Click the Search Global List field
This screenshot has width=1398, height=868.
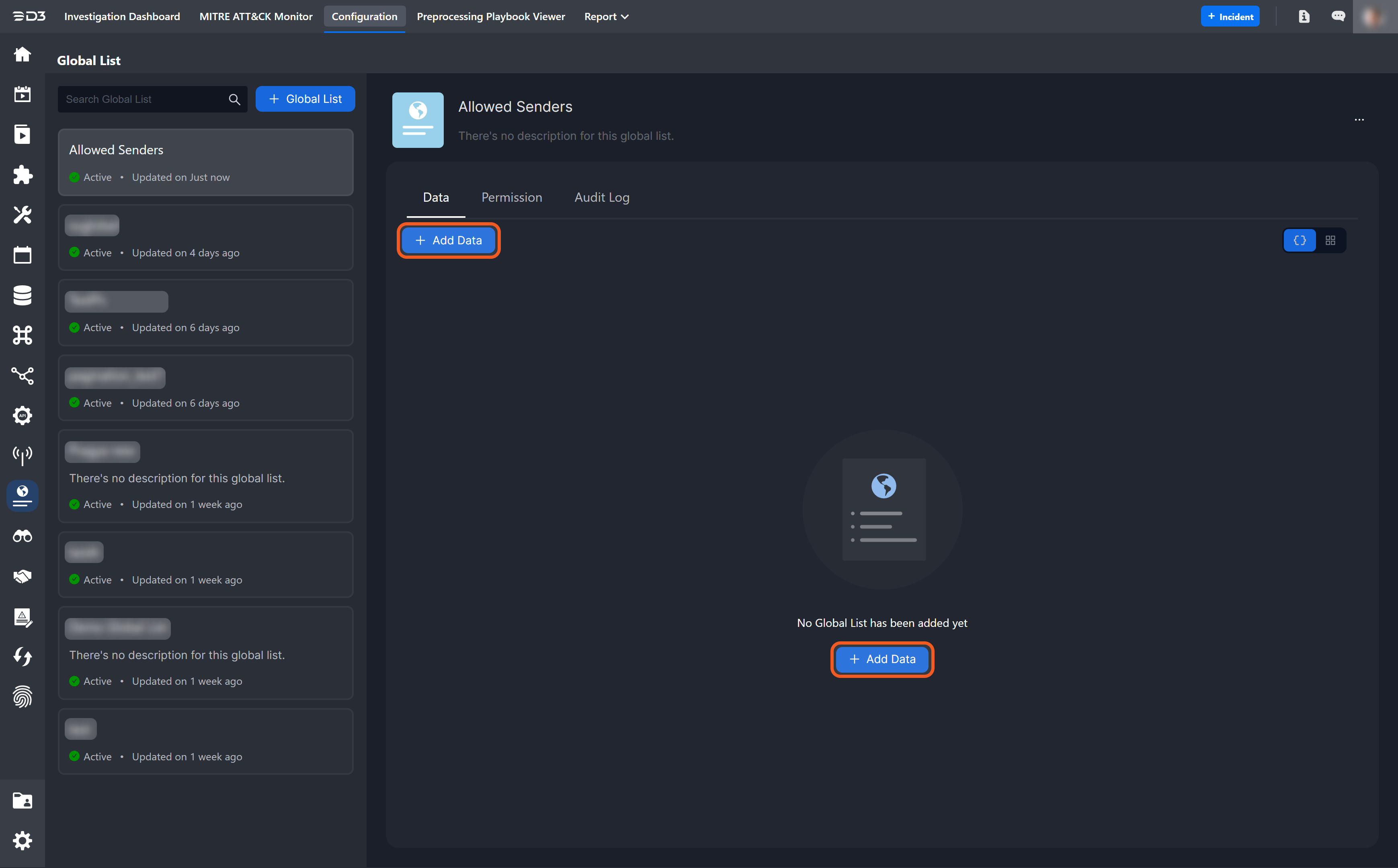pyautogui.click(x=143, y=99)
